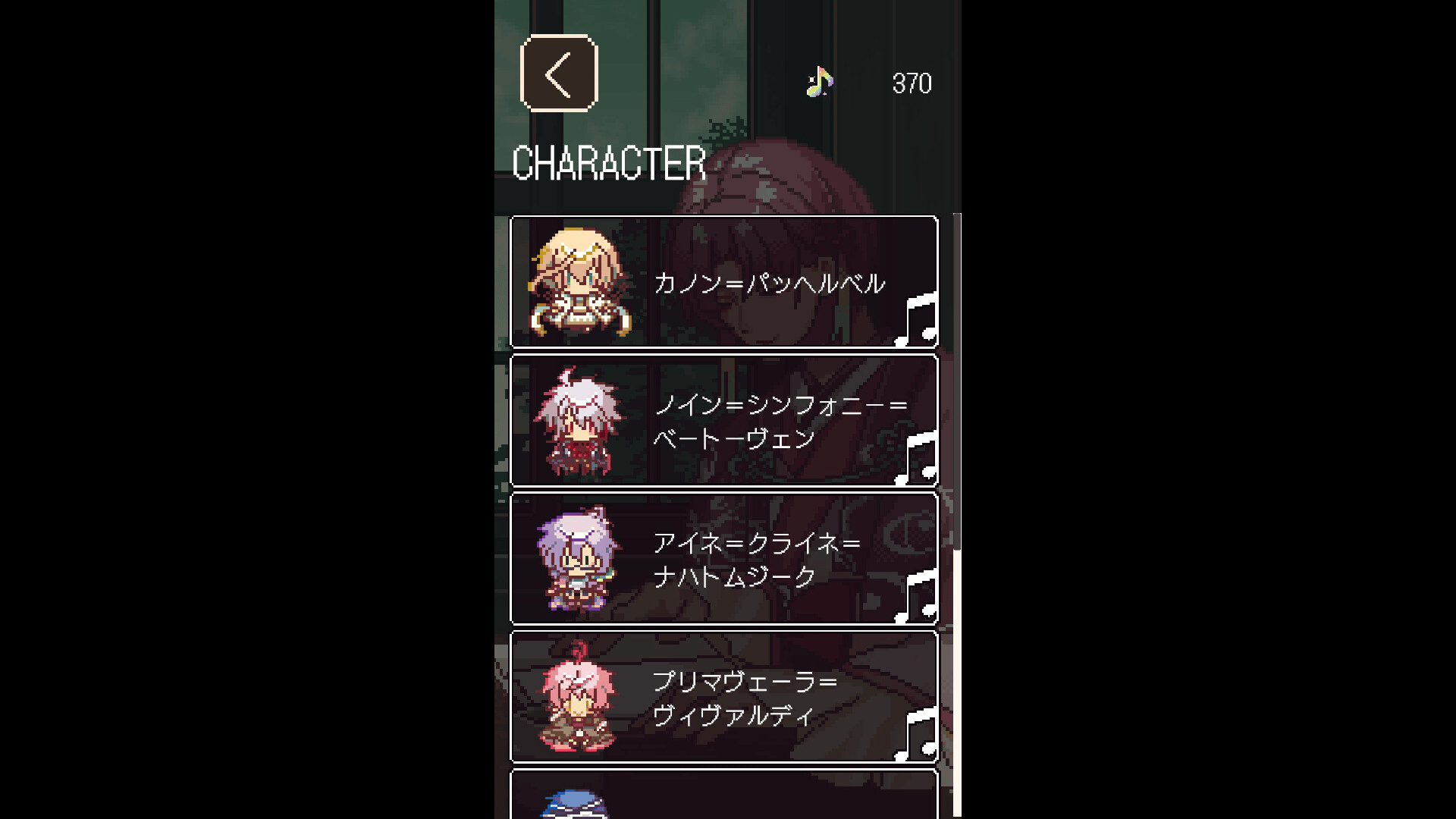1456x819 pixels.
Task: Select the partially visible blue-haired character sprite
Action: tap(574, 804)
